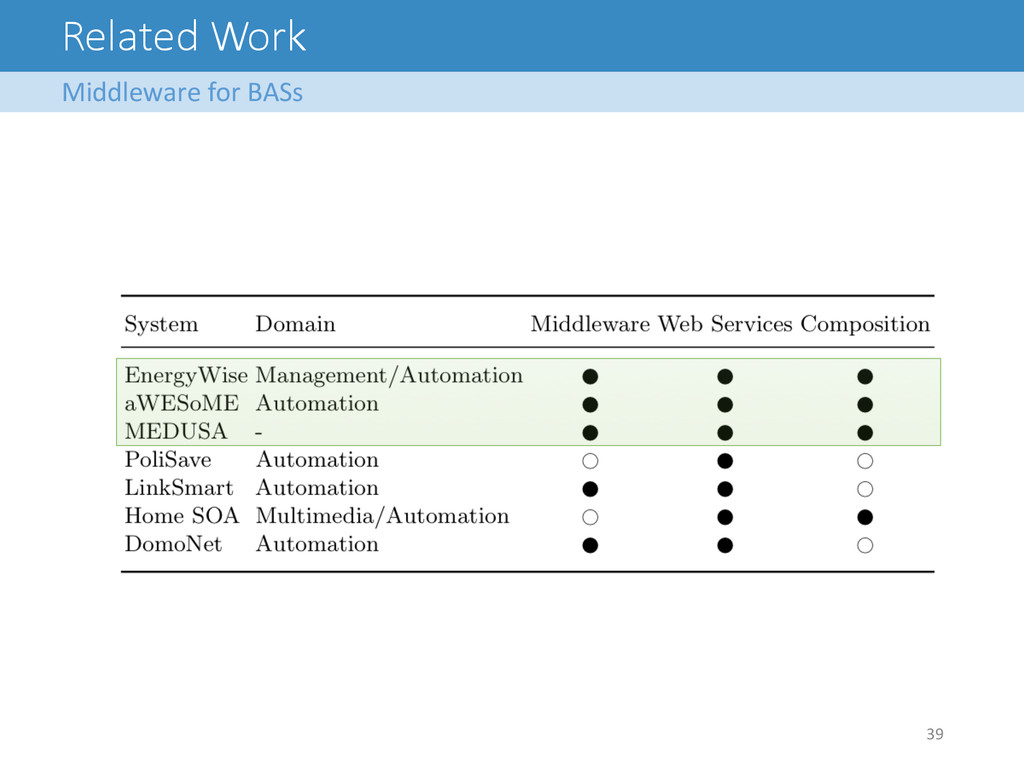The width and height of the screenshot is (1024, 768).
Task: Click the 'Middleware' column header
Action: (590, 324)
